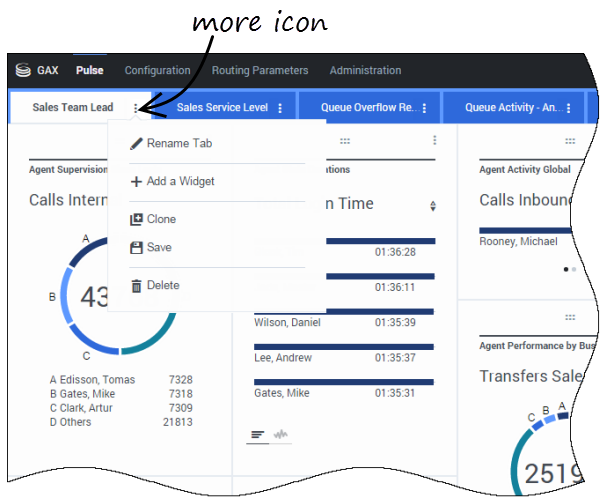This screenshot has height=504, width=606.
Task: Click Wilson, Daniel row
Action: click(344, 318)
